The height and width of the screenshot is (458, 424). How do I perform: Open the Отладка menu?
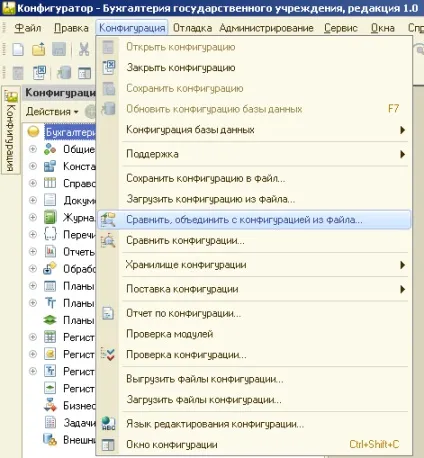coord(192,28)
